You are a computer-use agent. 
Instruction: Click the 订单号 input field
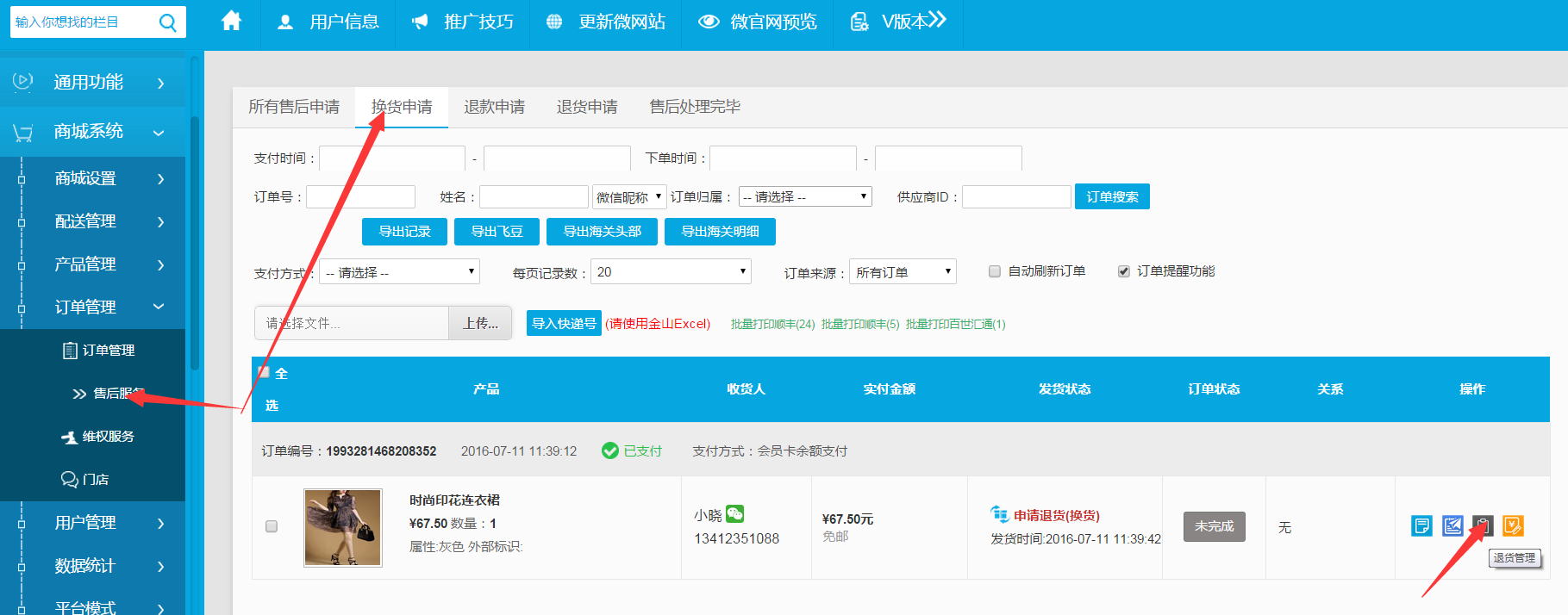pyautogui.click(x=360, y=196)
